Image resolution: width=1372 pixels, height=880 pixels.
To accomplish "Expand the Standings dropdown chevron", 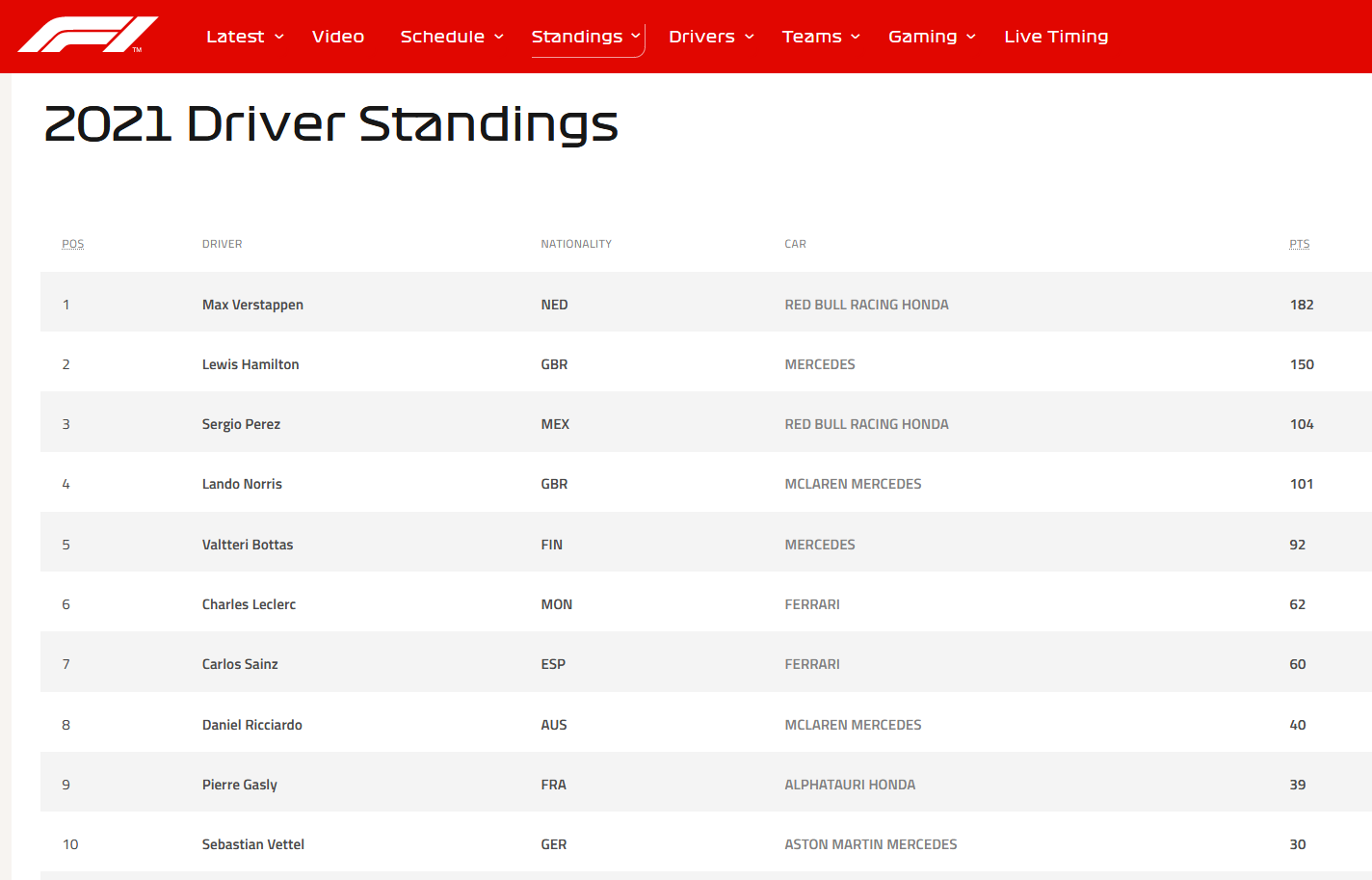I will [636, 37].
